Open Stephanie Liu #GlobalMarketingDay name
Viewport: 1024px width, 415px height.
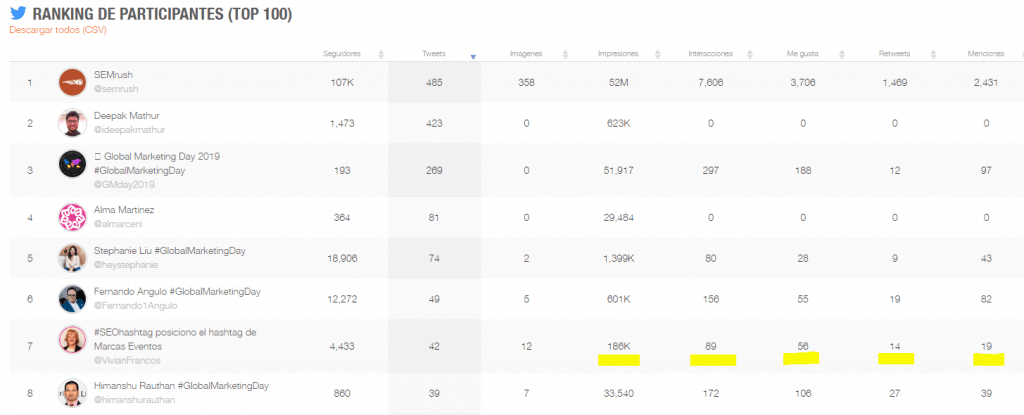tap(170, 251)
